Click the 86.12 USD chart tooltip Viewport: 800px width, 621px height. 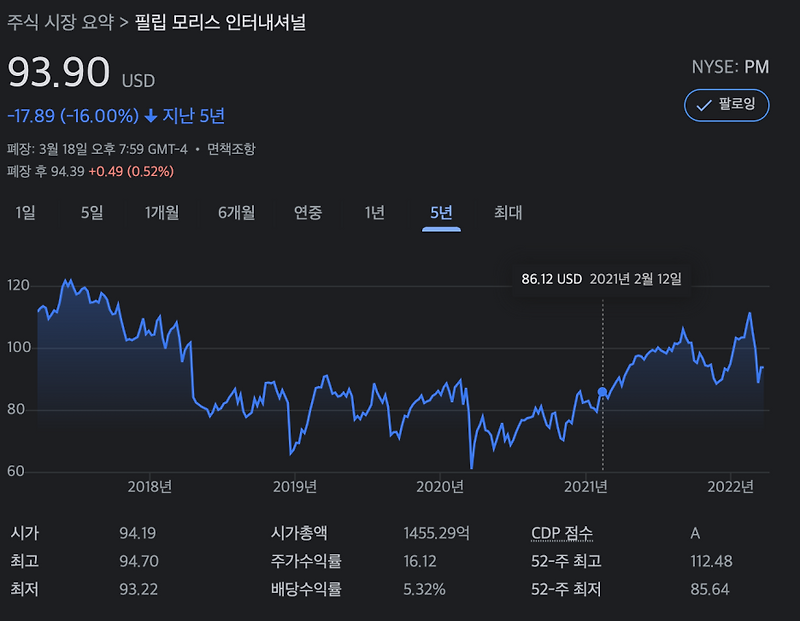(602, 279)
